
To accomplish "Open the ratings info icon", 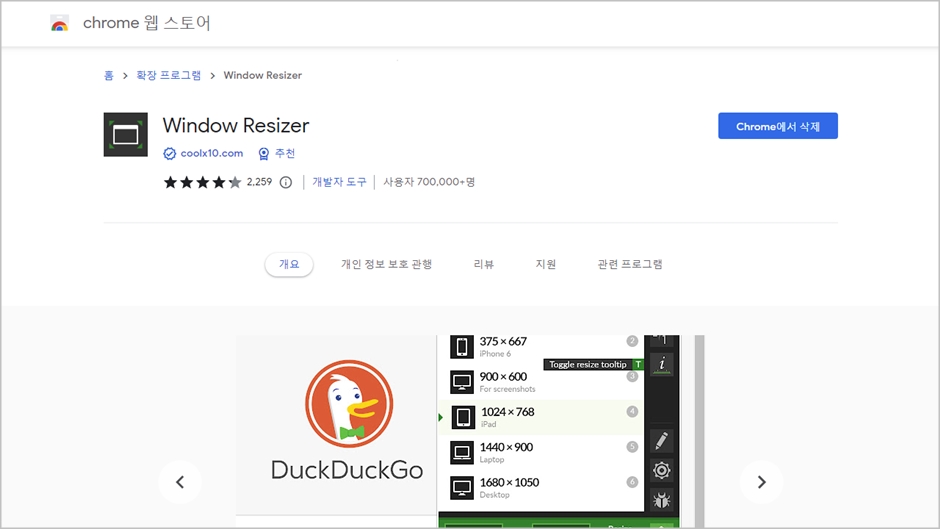I will tap(286, 182).
